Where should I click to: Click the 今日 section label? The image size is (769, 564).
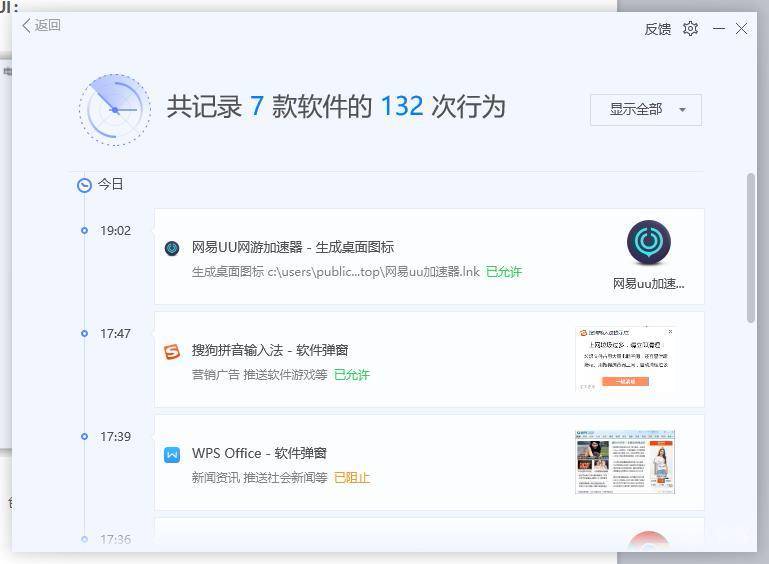click(x=110, y=184)
